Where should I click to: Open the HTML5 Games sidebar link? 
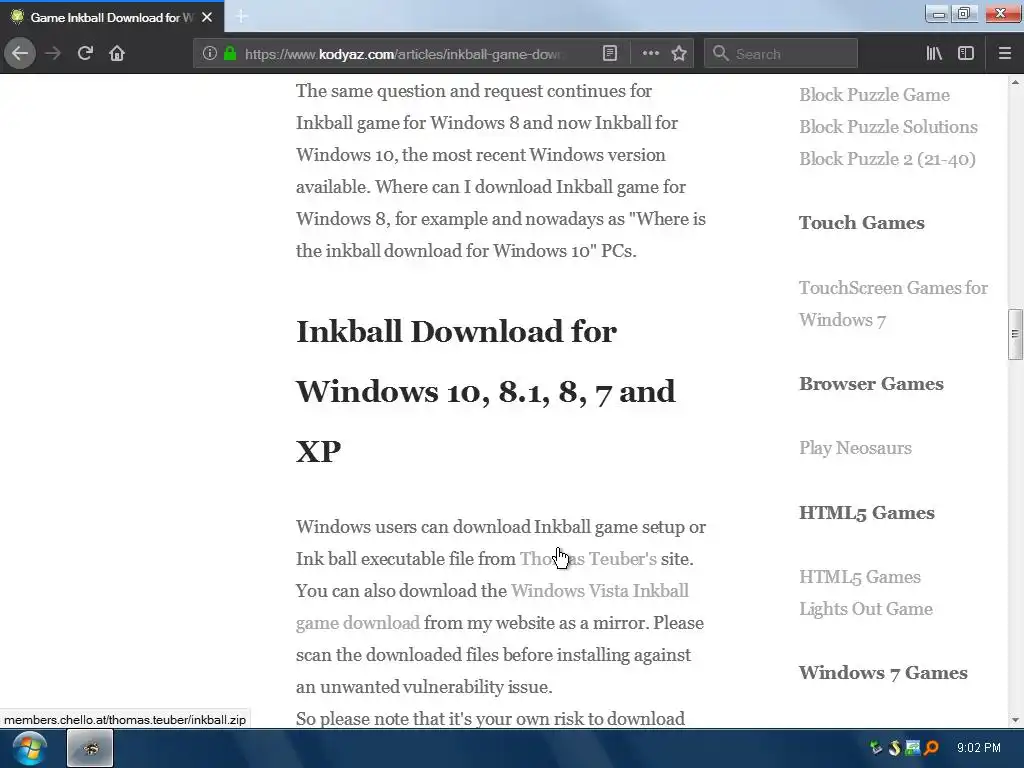pos(859,577)
